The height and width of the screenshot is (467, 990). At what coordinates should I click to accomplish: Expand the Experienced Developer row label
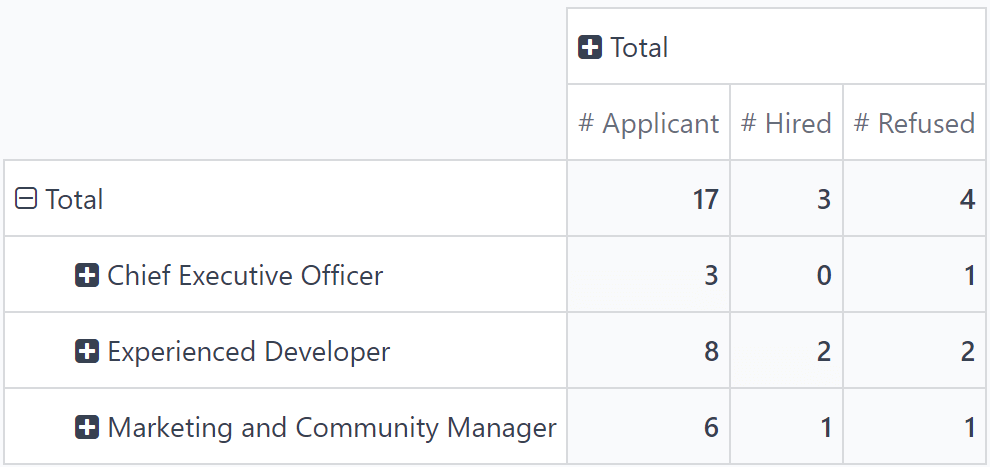248,351
